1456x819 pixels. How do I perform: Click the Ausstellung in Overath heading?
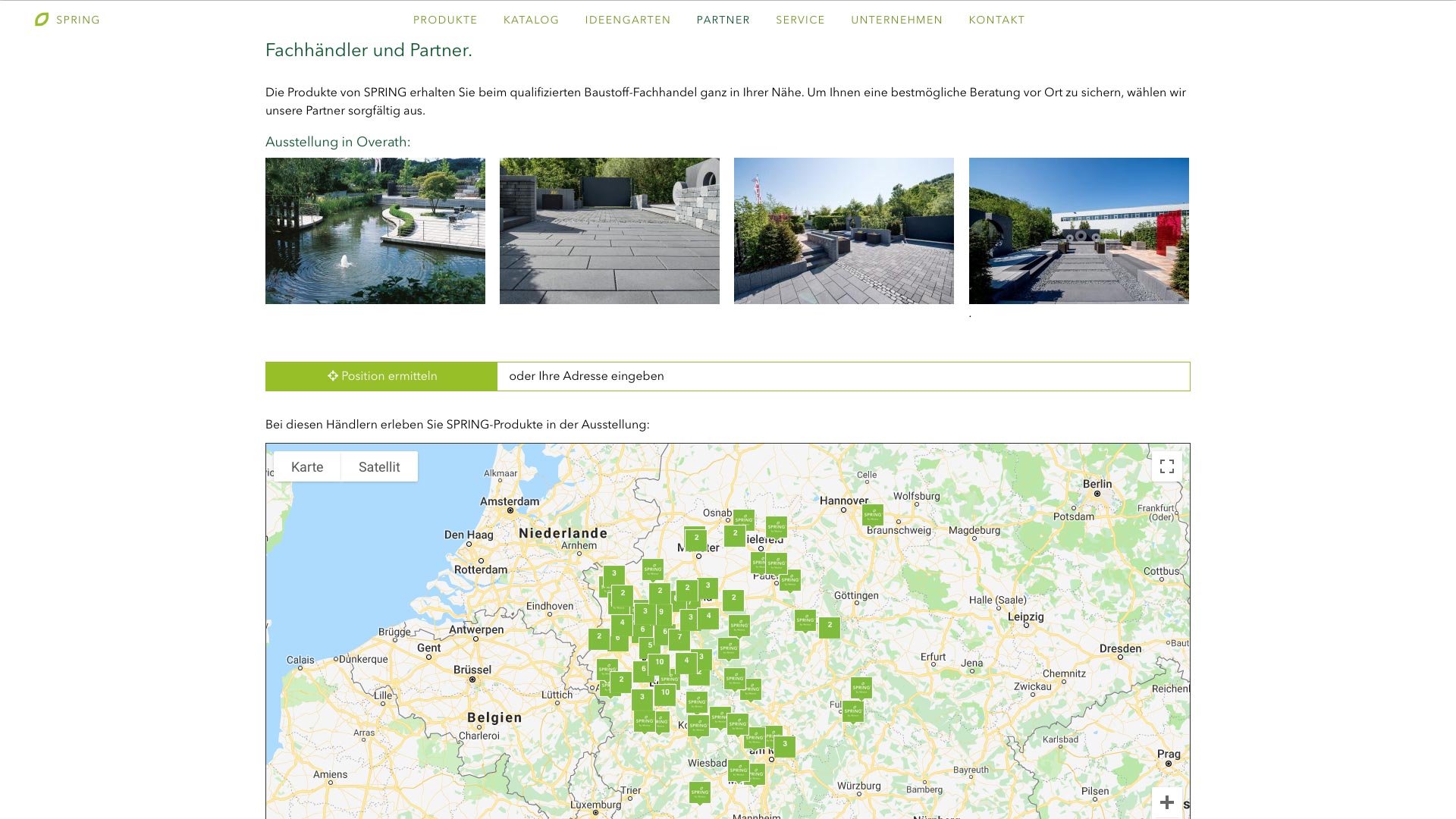(337, 142)
